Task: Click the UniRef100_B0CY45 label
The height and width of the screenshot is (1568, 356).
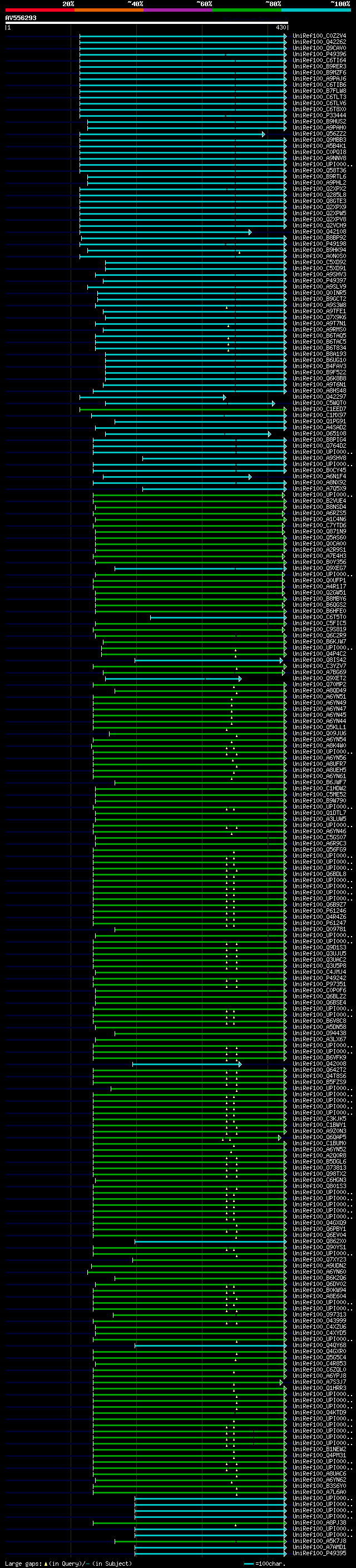Action: click(319, 471)
